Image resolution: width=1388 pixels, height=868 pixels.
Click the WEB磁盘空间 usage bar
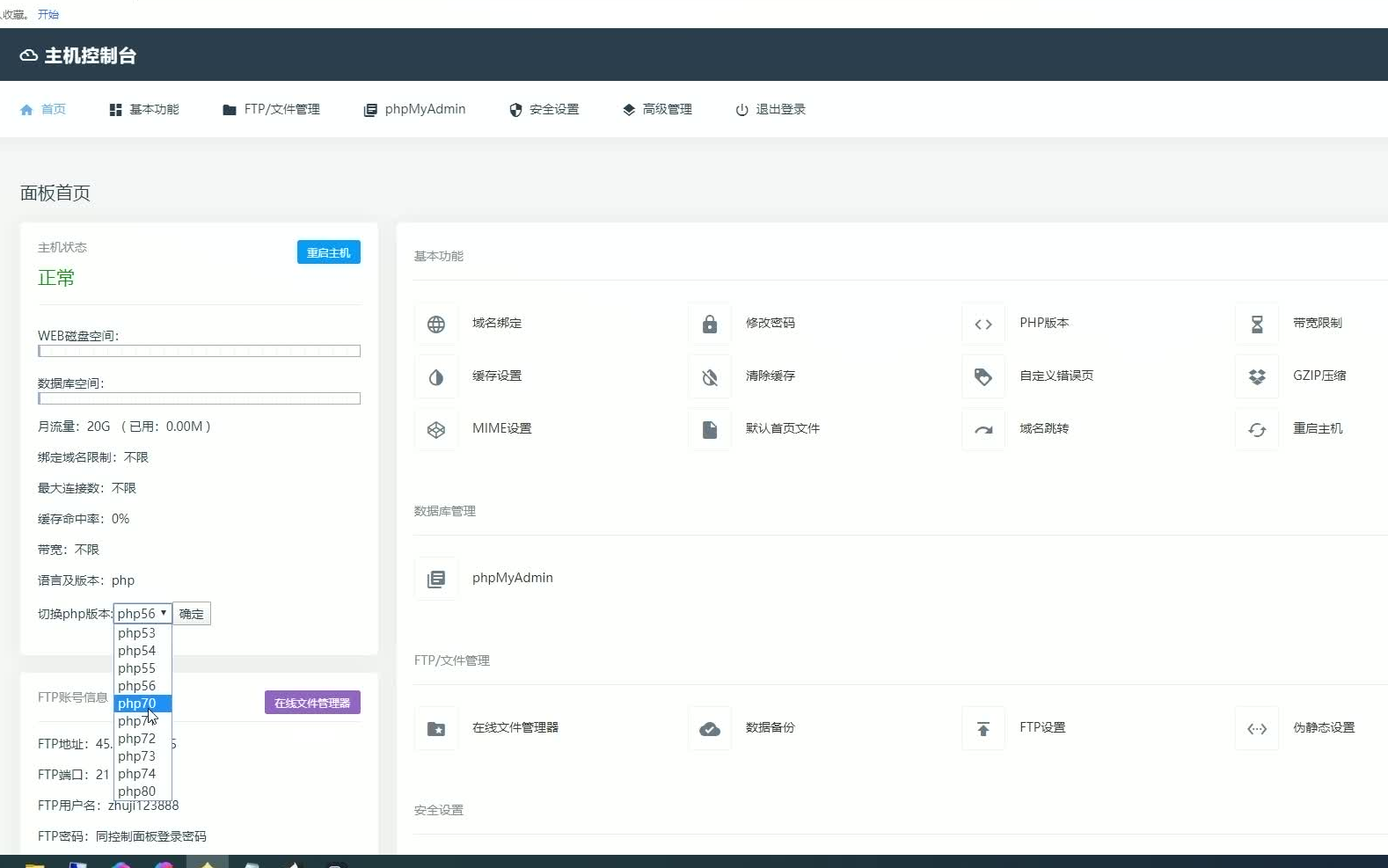(199, 351)
